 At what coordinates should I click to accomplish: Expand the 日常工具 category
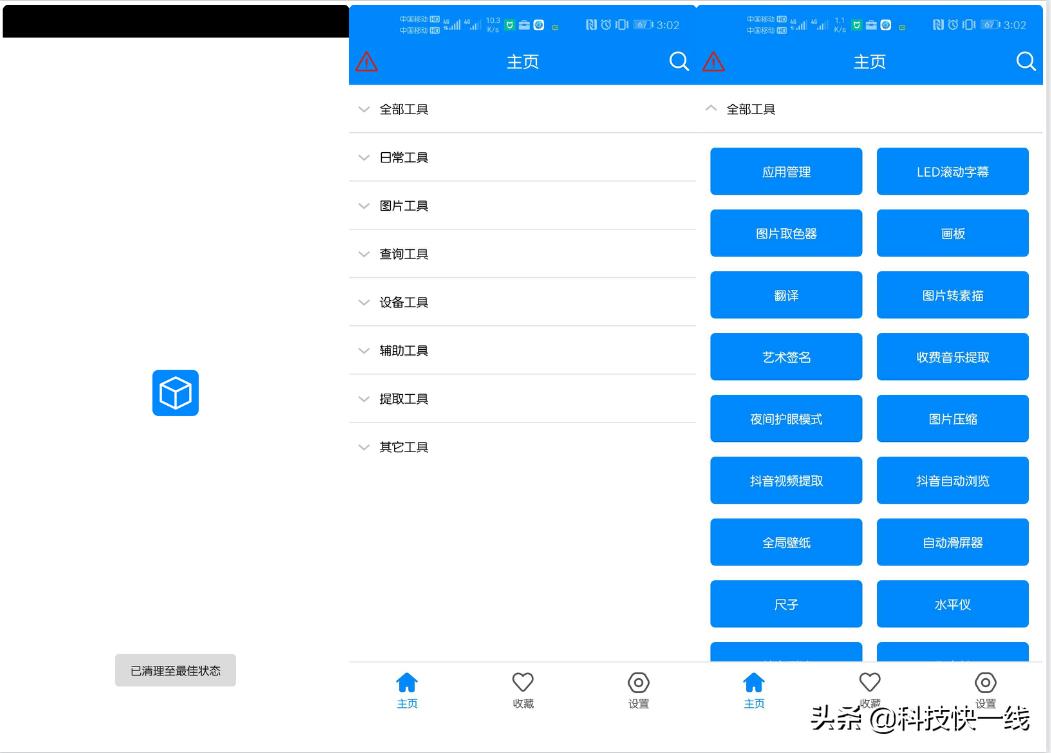[x=404, y=158]
